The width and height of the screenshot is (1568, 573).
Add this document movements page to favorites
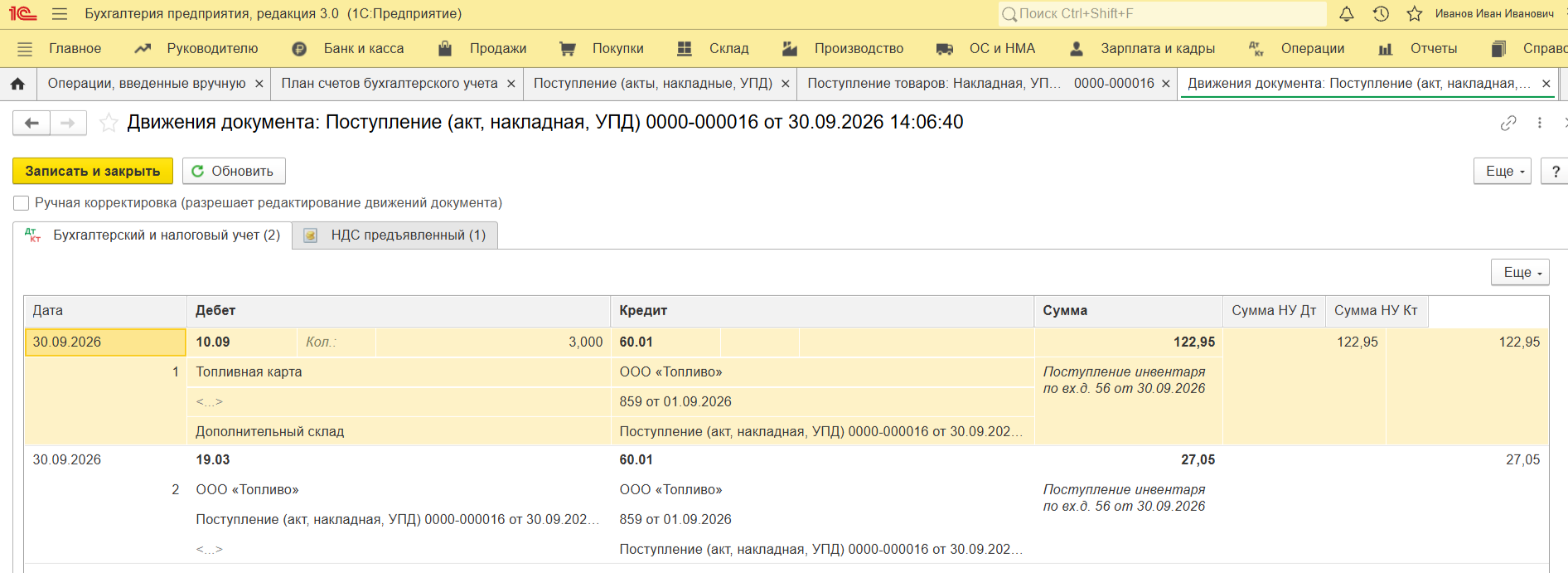[x=109, y=123]
